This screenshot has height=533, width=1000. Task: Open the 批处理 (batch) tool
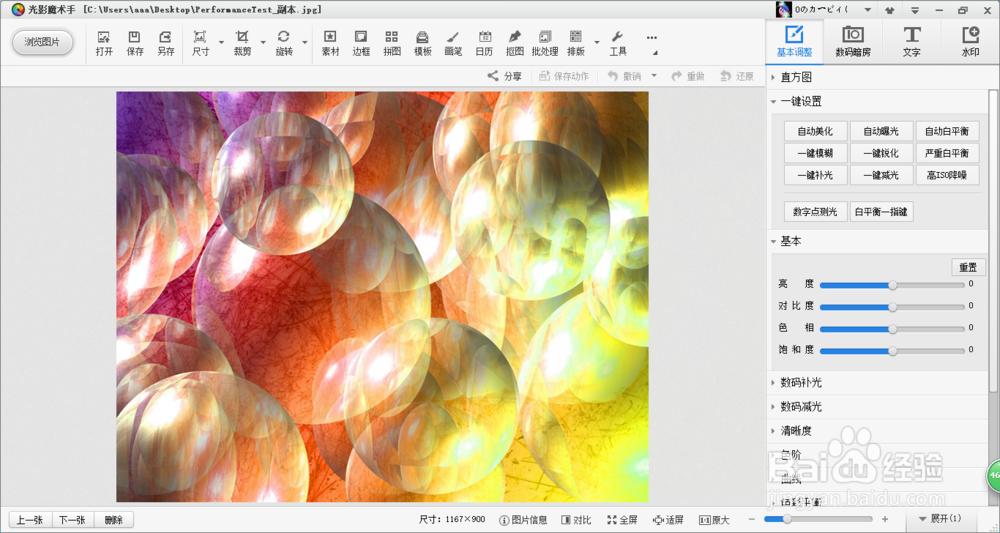point(545,43)
